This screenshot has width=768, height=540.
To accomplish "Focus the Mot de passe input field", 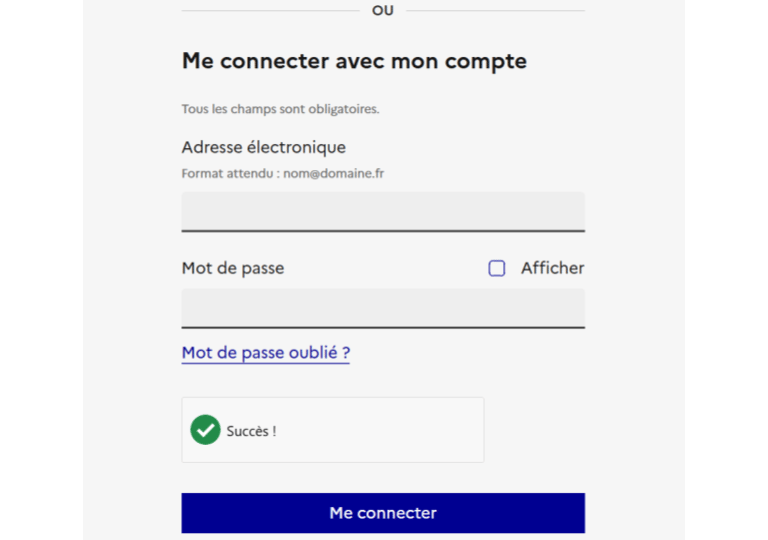I will click(383, 308).
